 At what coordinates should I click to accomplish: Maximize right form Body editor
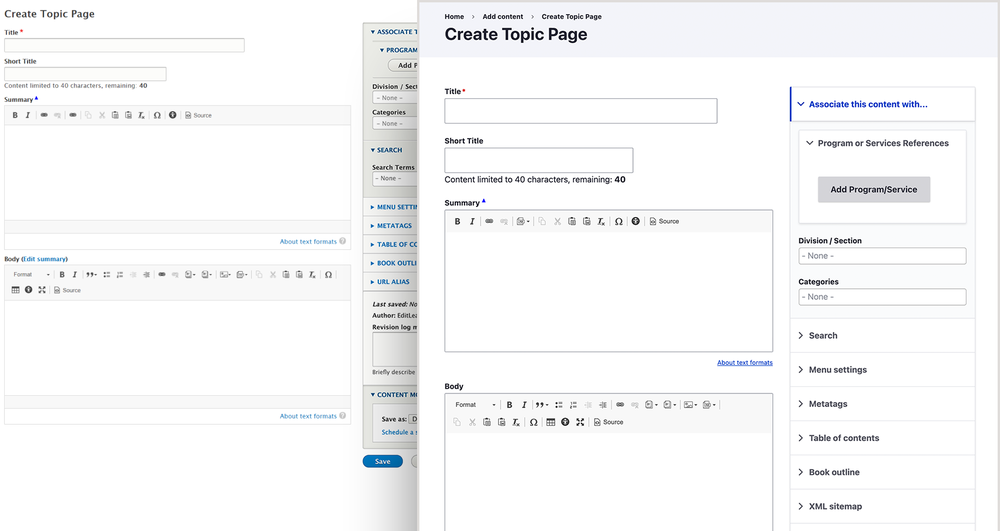pyautogui.click(x=580, y=422)
